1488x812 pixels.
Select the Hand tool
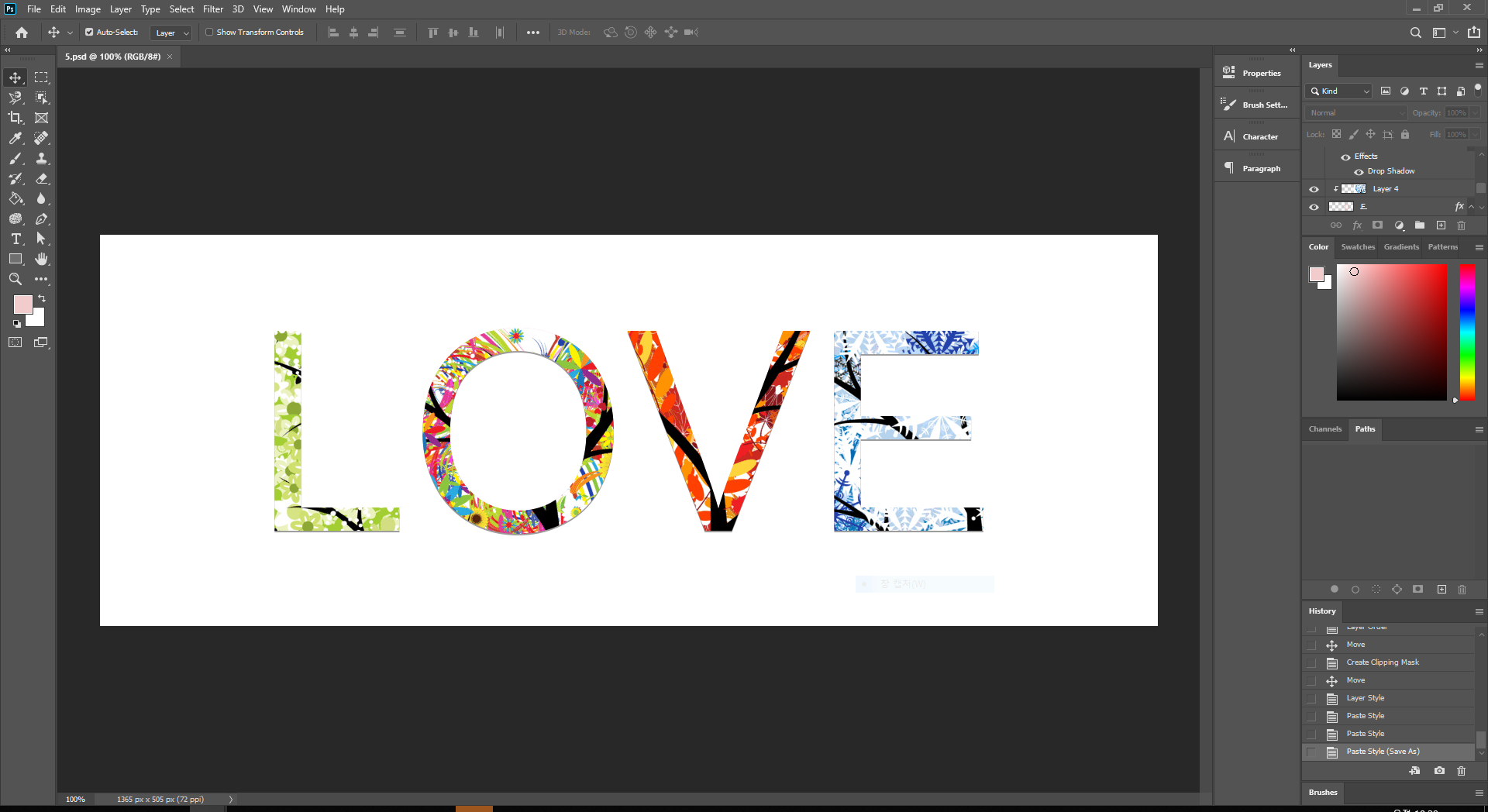tap(42, 259)
